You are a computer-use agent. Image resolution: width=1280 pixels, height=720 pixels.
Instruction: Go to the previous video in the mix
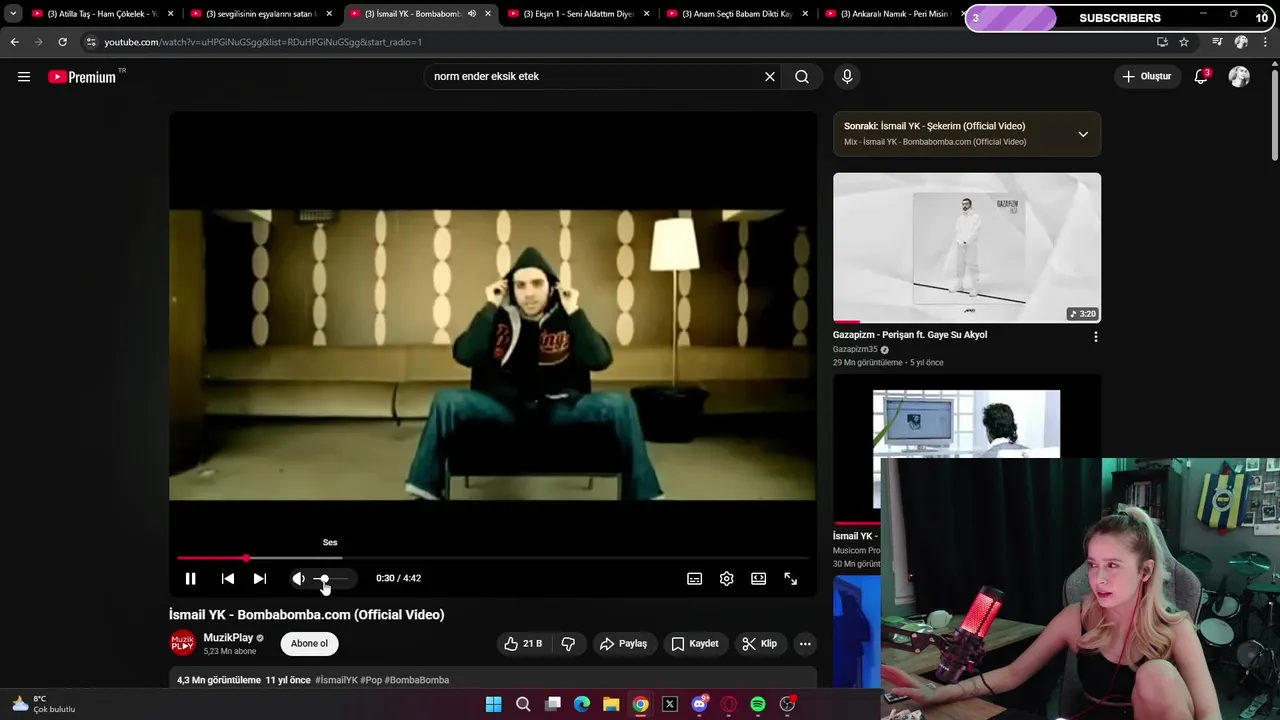(x=228, y=579)
